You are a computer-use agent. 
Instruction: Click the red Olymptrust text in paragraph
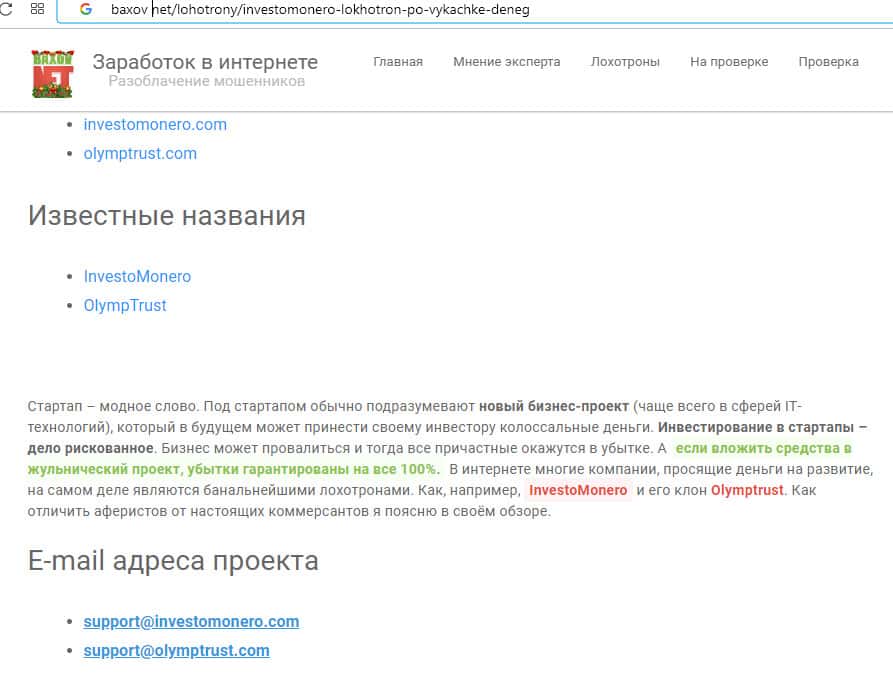(747, 490)
